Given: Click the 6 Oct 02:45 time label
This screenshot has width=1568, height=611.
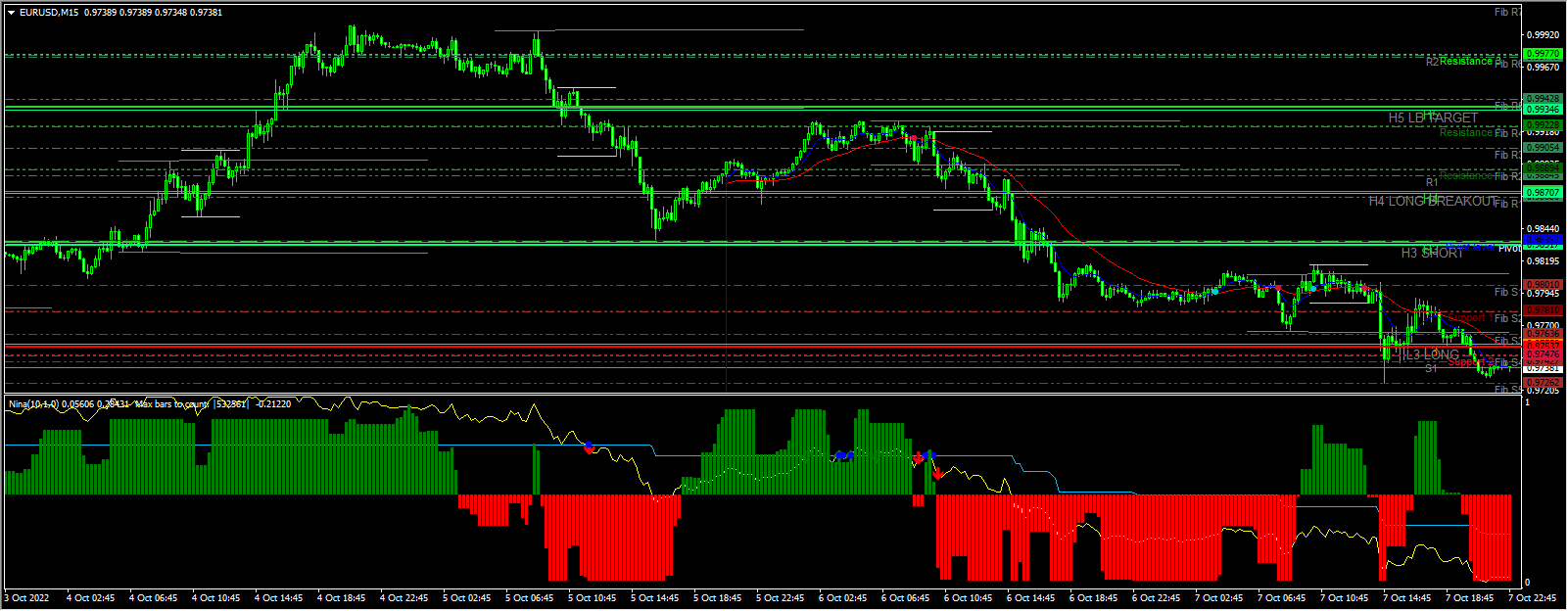Looking at the screenshot, I should 843,597.
